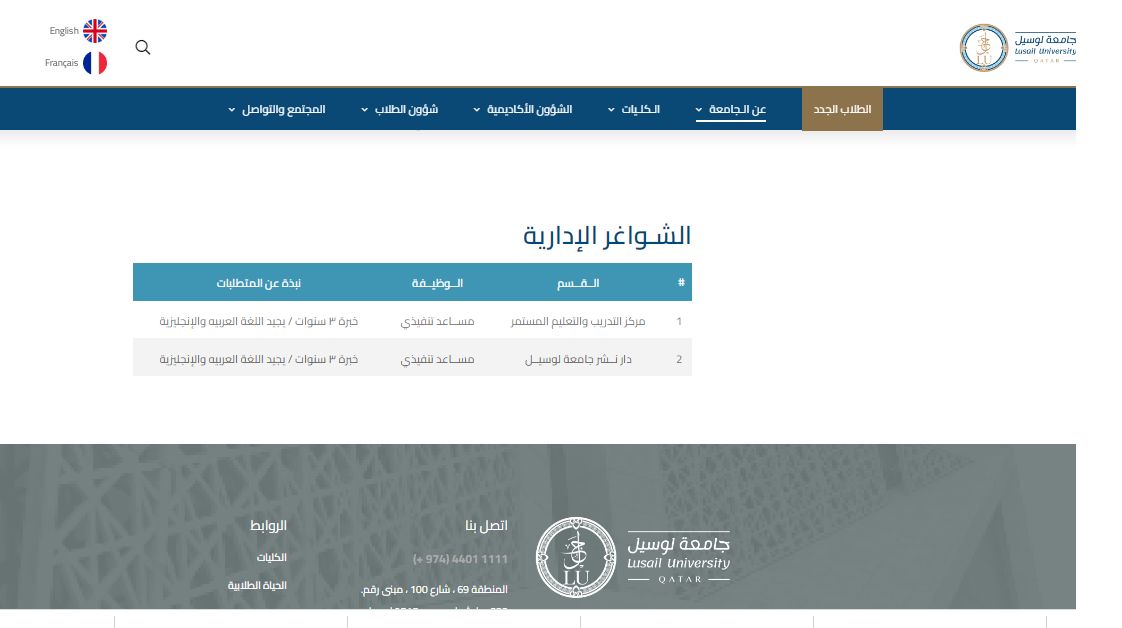Expand the الشؤون الأكاديمية menu
The width and height of the screenshot is (1122, 628).
click(x=529, y=109)
